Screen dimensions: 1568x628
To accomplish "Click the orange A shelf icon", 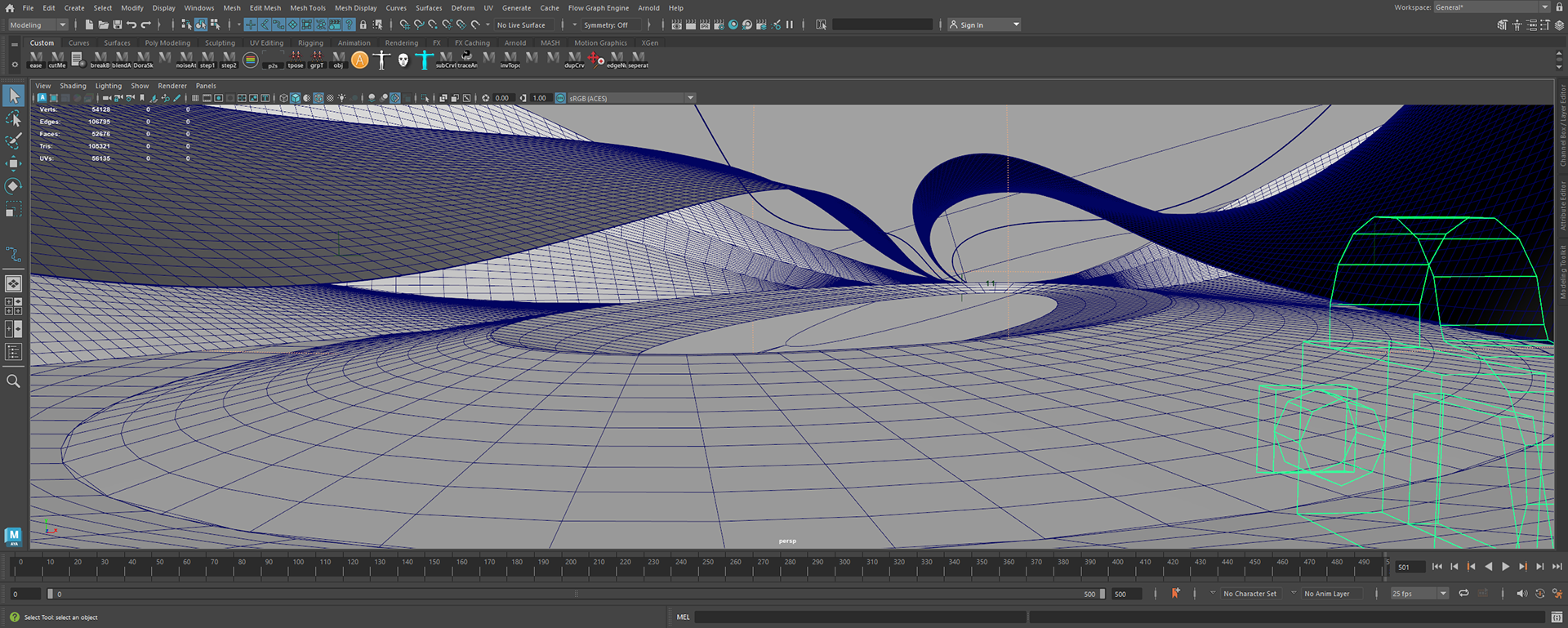I will coord(359,60).
